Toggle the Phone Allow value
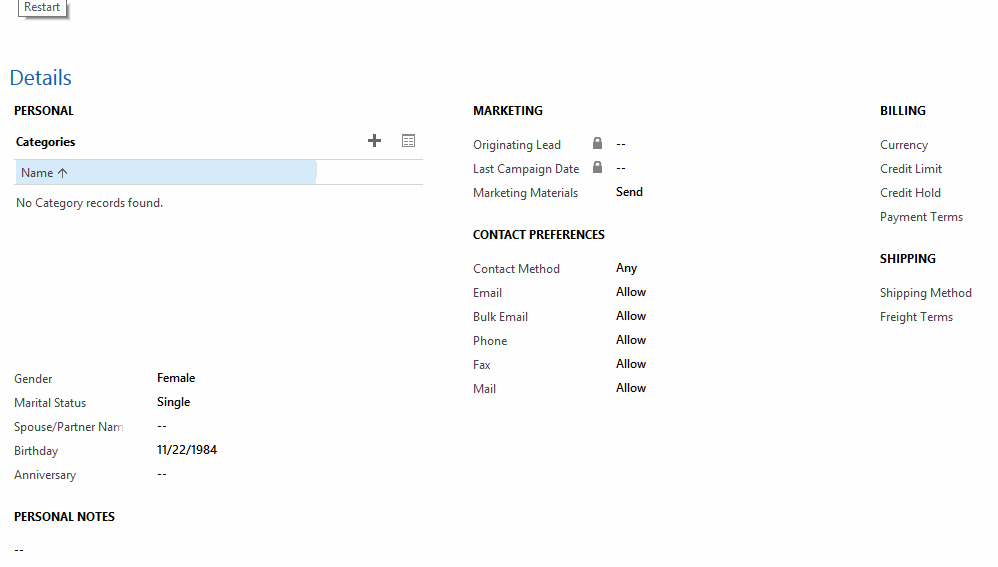 (x=631, y=340)
